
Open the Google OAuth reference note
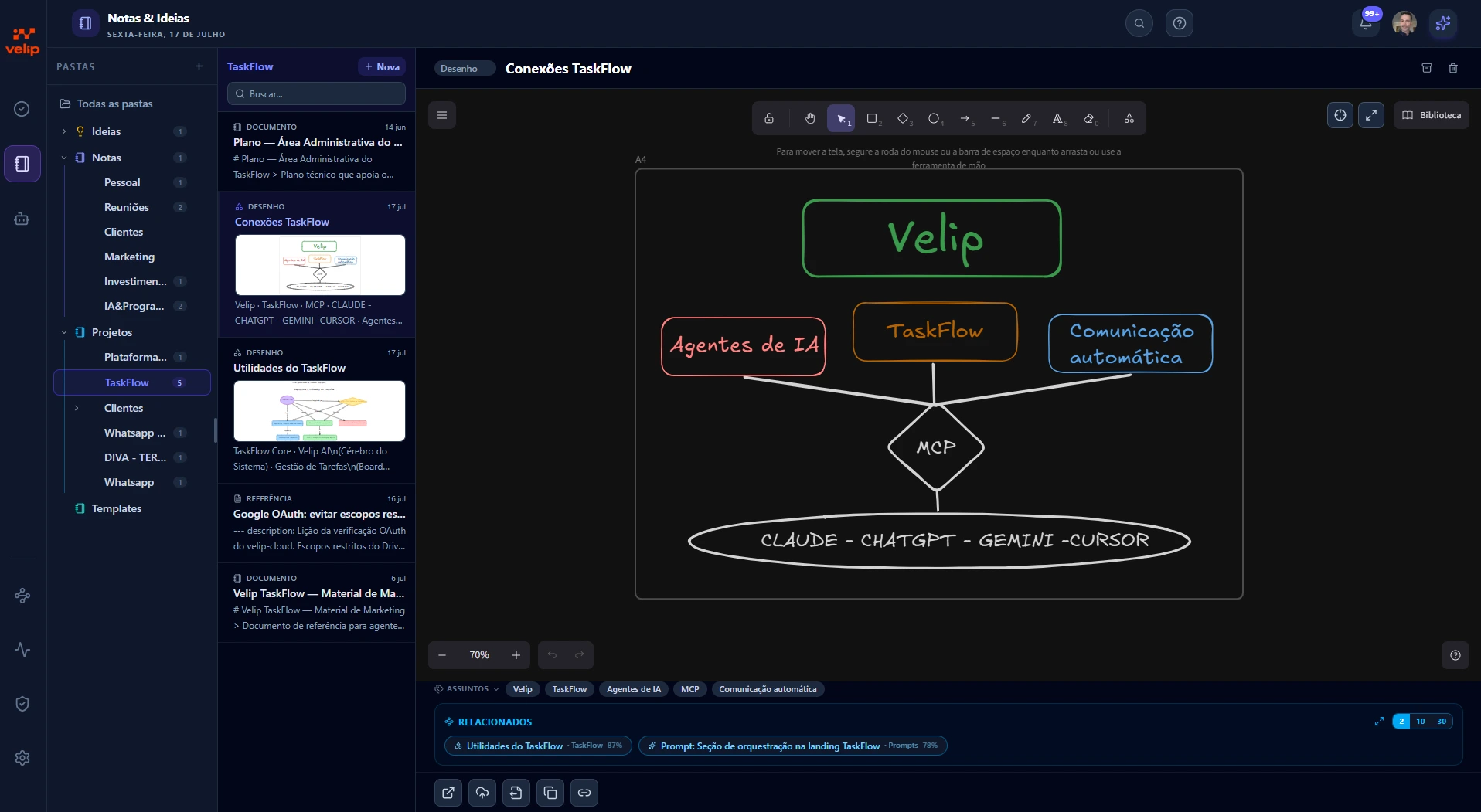[x=317, y=522]
